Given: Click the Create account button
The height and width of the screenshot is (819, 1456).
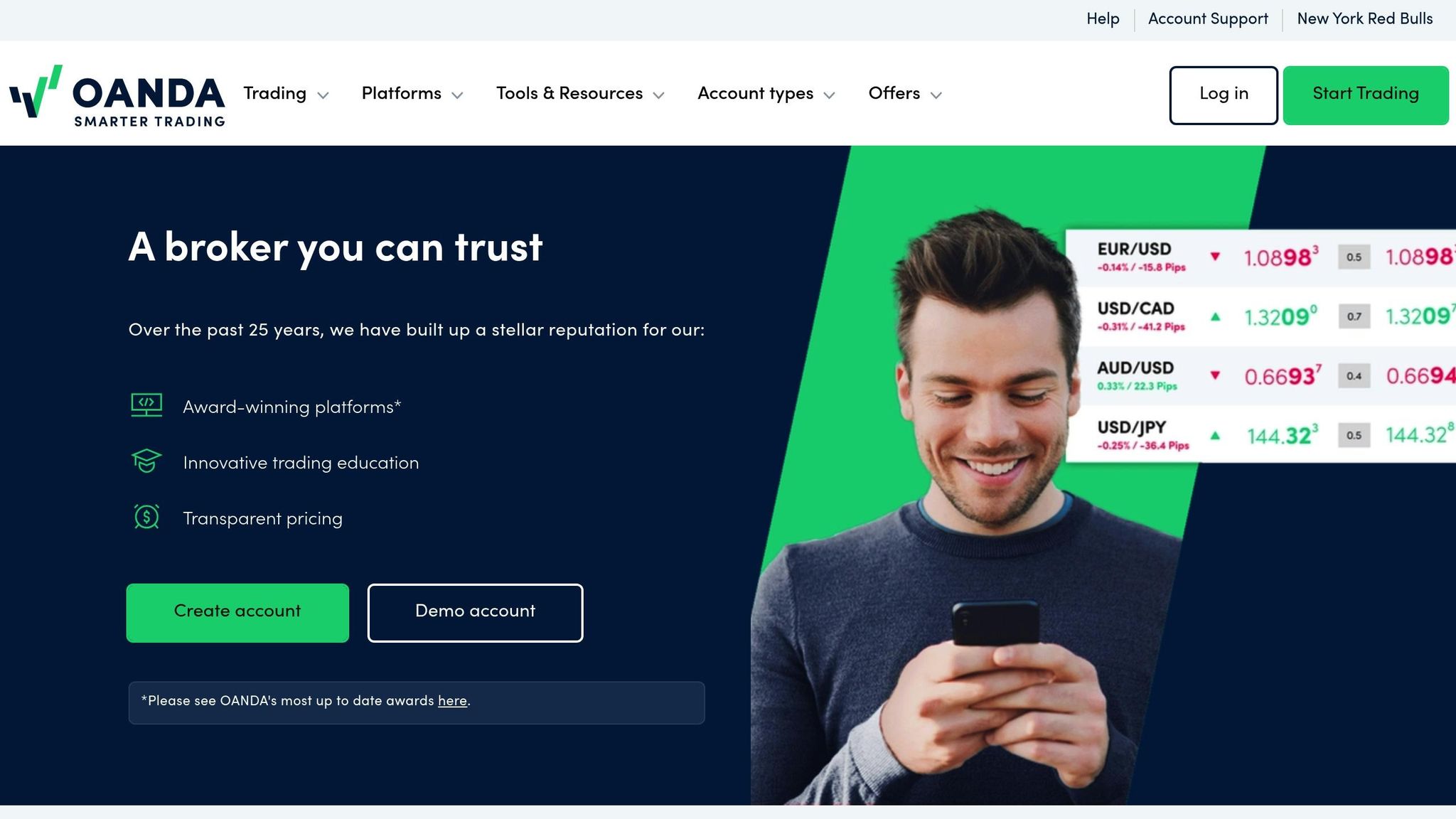Looking at the screenshot, I should [237, 613].
